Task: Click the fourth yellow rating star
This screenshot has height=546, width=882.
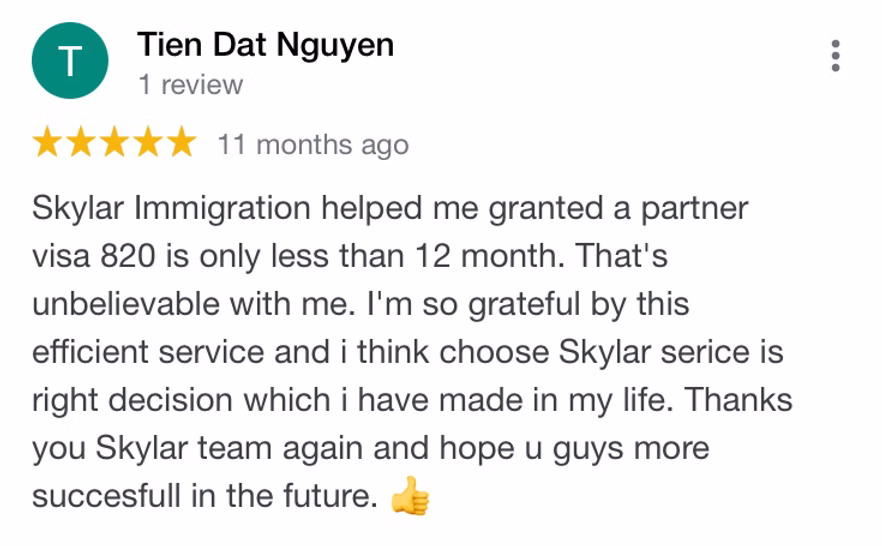Action: [147, 144]
